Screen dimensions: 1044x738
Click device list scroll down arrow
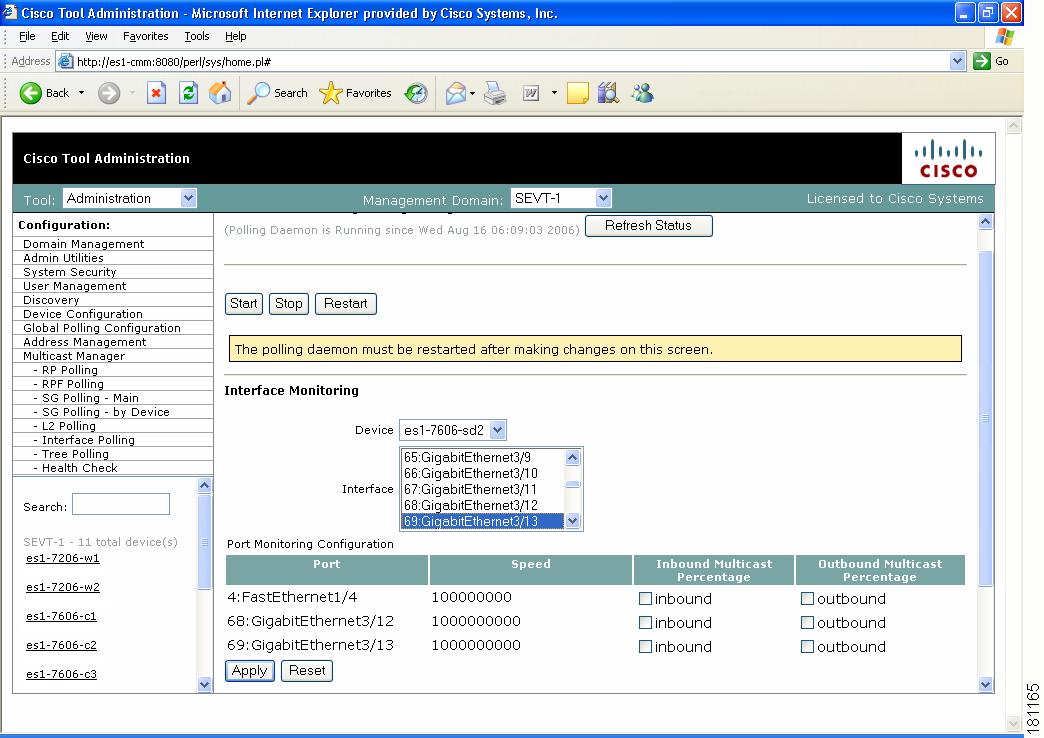point(204,684)
